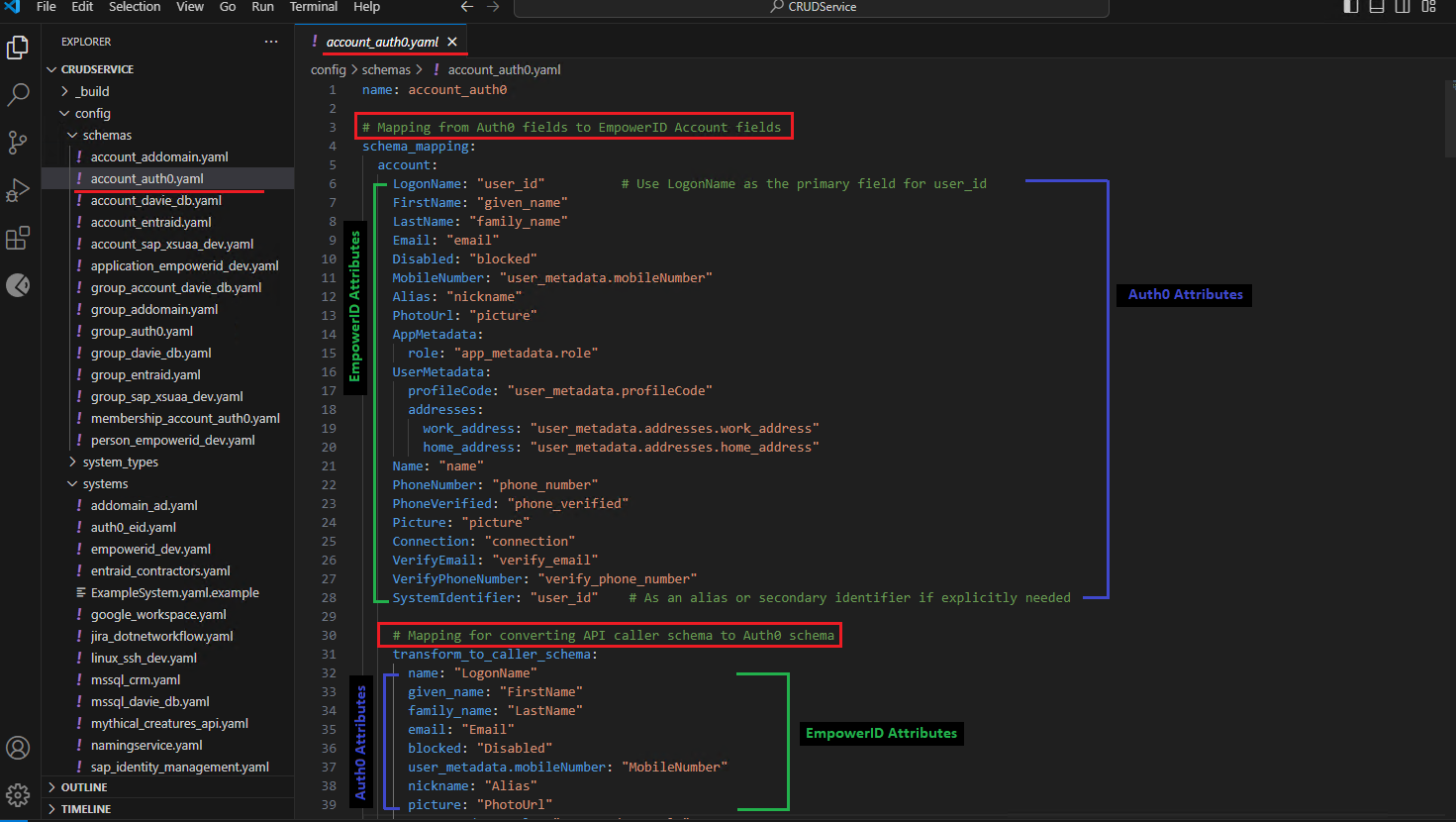Click line number 14 in the gutter

point(329,334)
